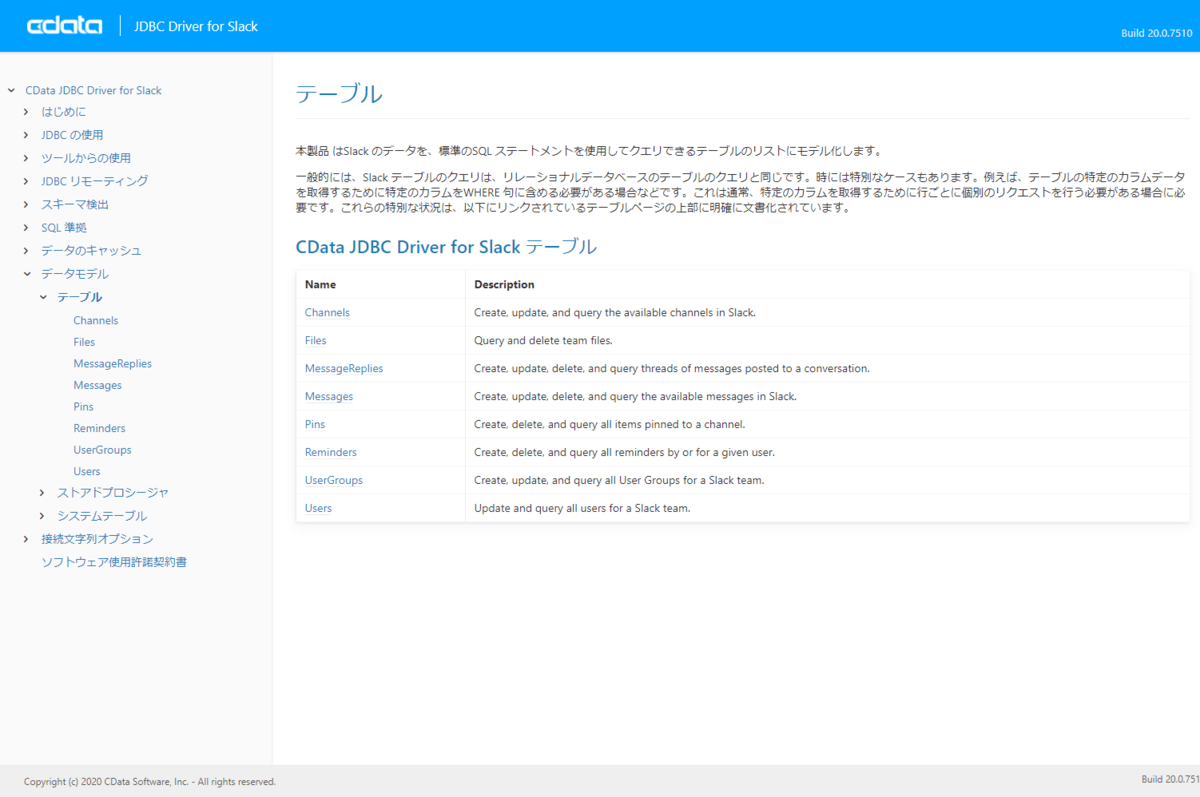Click the CData JDBC Driver for Slack テーブル heading
The height and width of the screenshot is (797, 1200).
[446, 246]
